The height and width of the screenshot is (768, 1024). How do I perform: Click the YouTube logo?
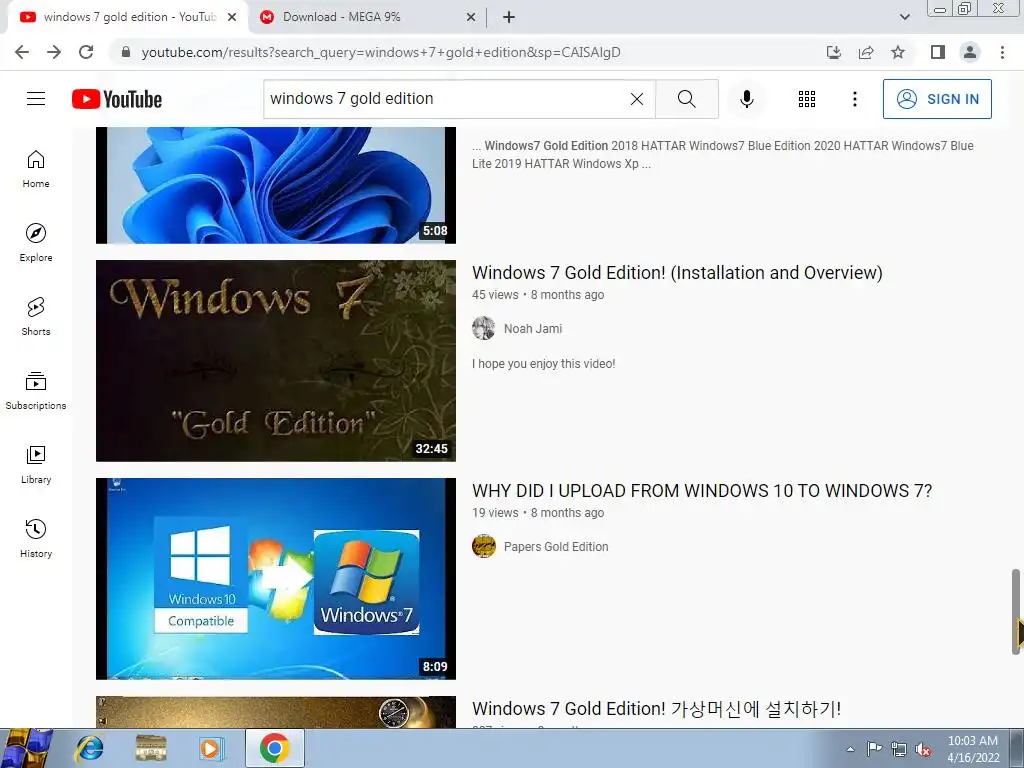117,99
